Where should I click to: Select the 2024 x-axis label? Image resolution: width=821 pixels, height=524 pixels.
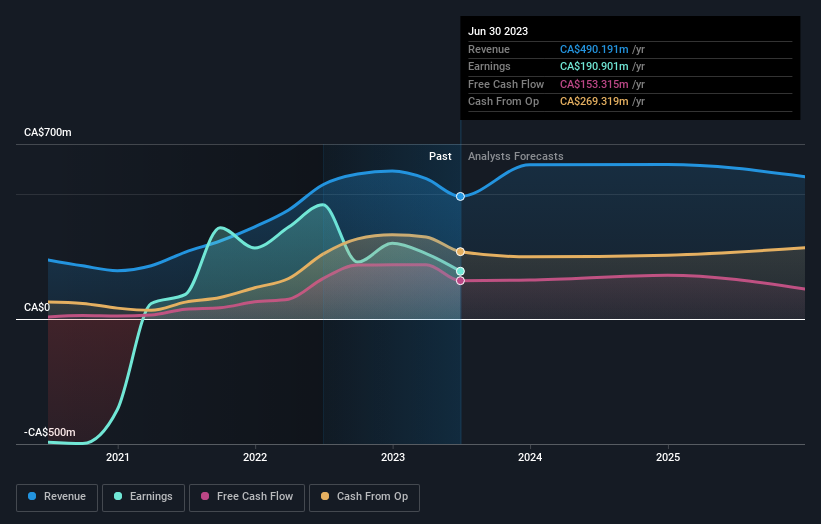pos(530,458)
